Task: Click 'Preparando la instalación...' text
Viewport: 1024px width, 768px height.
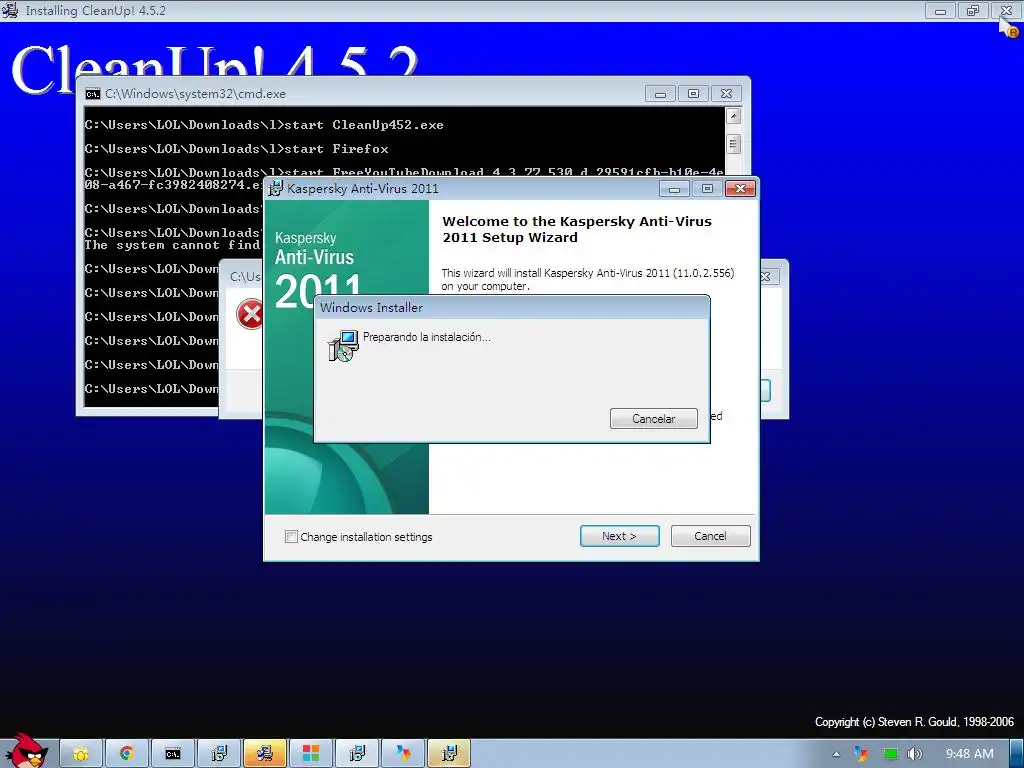Action: click(x=426, y=337)
